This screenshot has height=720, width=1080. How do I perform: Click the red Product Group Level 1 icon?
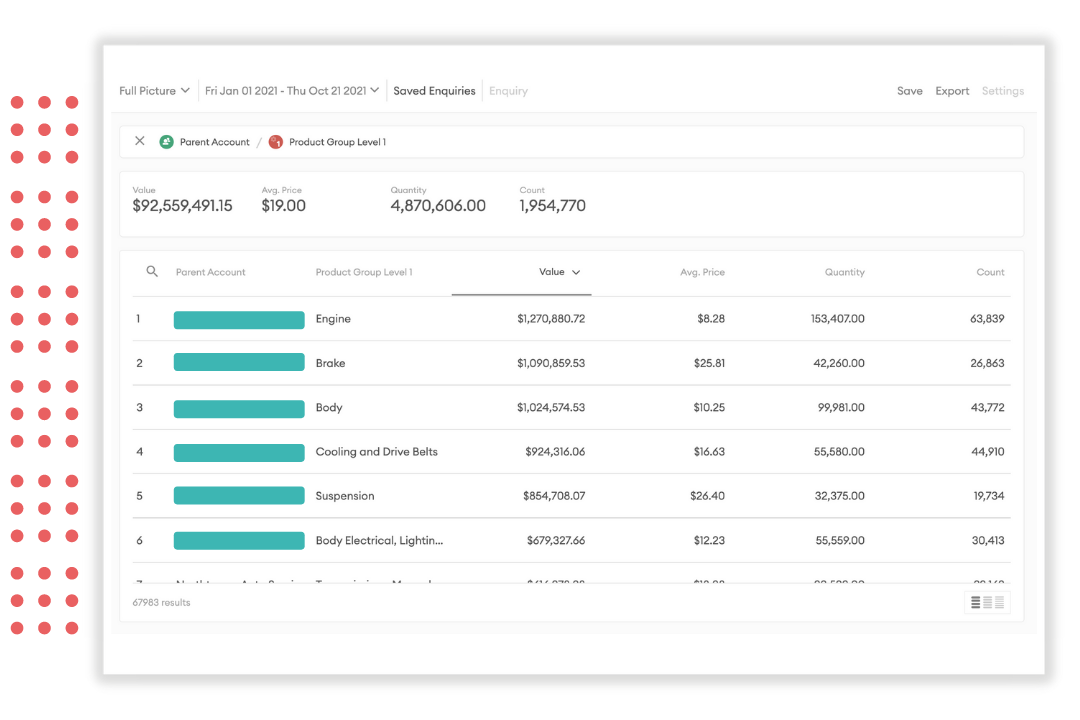pos(276,142)
